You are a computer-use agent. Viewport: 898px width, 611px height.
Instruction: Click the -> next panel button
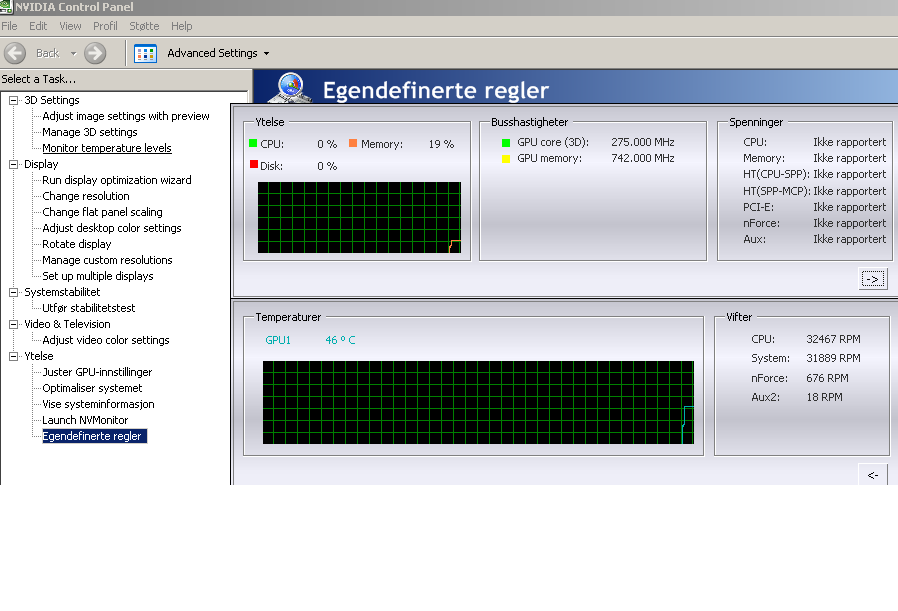(873, 279)
